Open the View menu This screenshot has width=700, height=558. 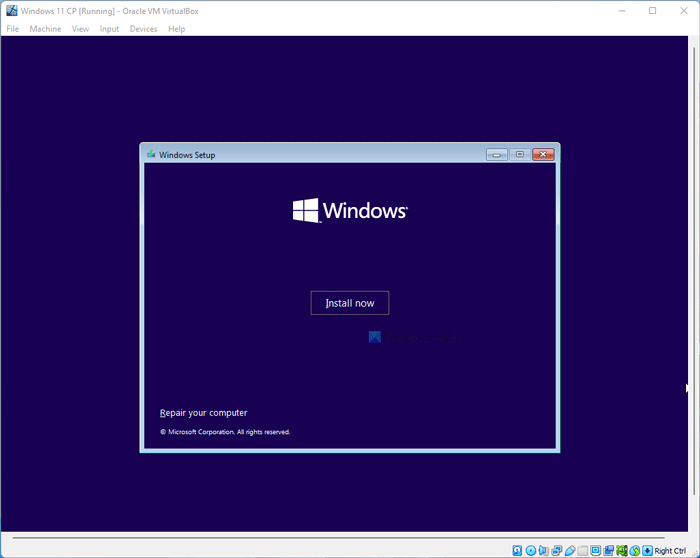click(x=80, y=29)
